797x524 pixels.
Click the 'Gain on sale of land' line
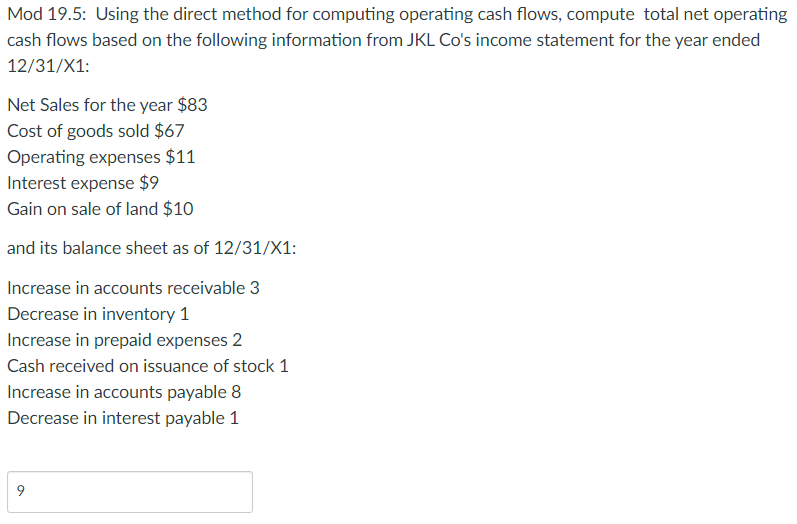click(100, 209)
